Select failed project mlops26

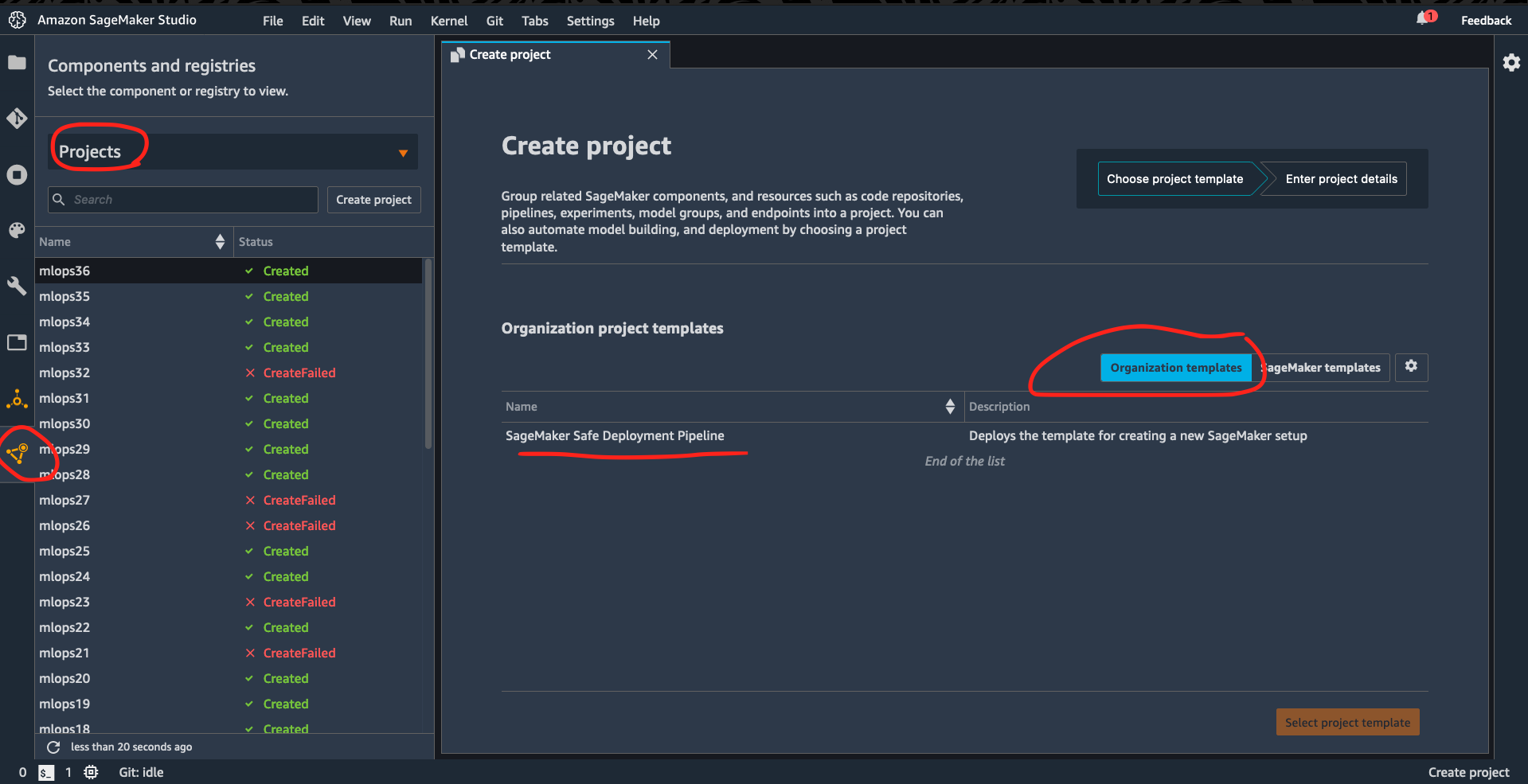[229, 525]
